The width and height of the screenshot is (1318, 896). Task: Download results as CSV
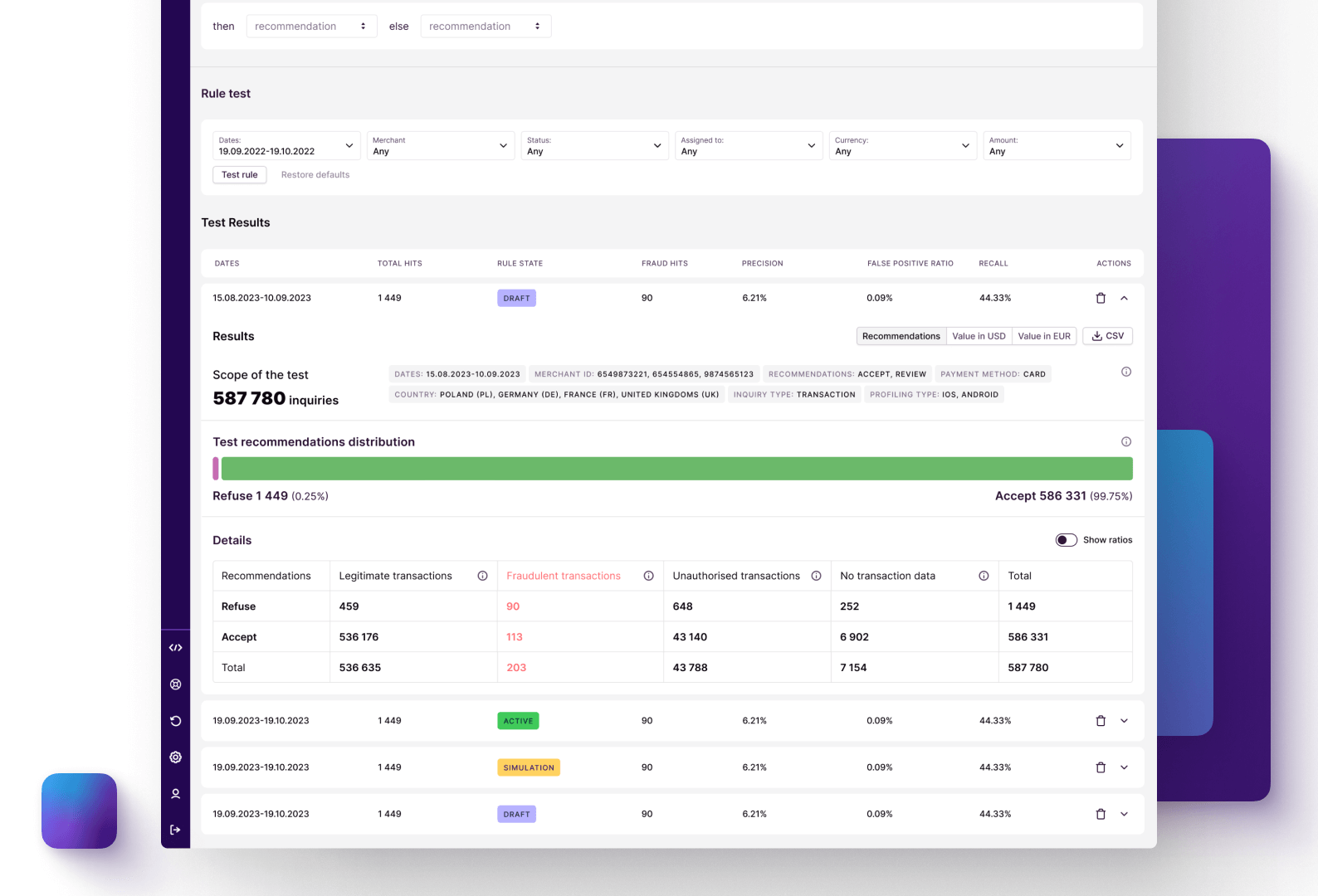[1107, 336]
